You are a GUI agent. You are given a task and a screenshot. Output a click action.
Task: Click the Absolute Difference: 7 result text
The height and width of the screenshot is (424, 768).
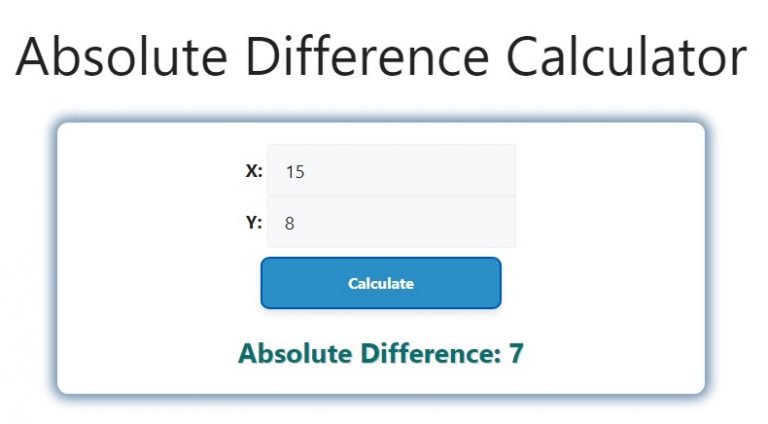380,353
